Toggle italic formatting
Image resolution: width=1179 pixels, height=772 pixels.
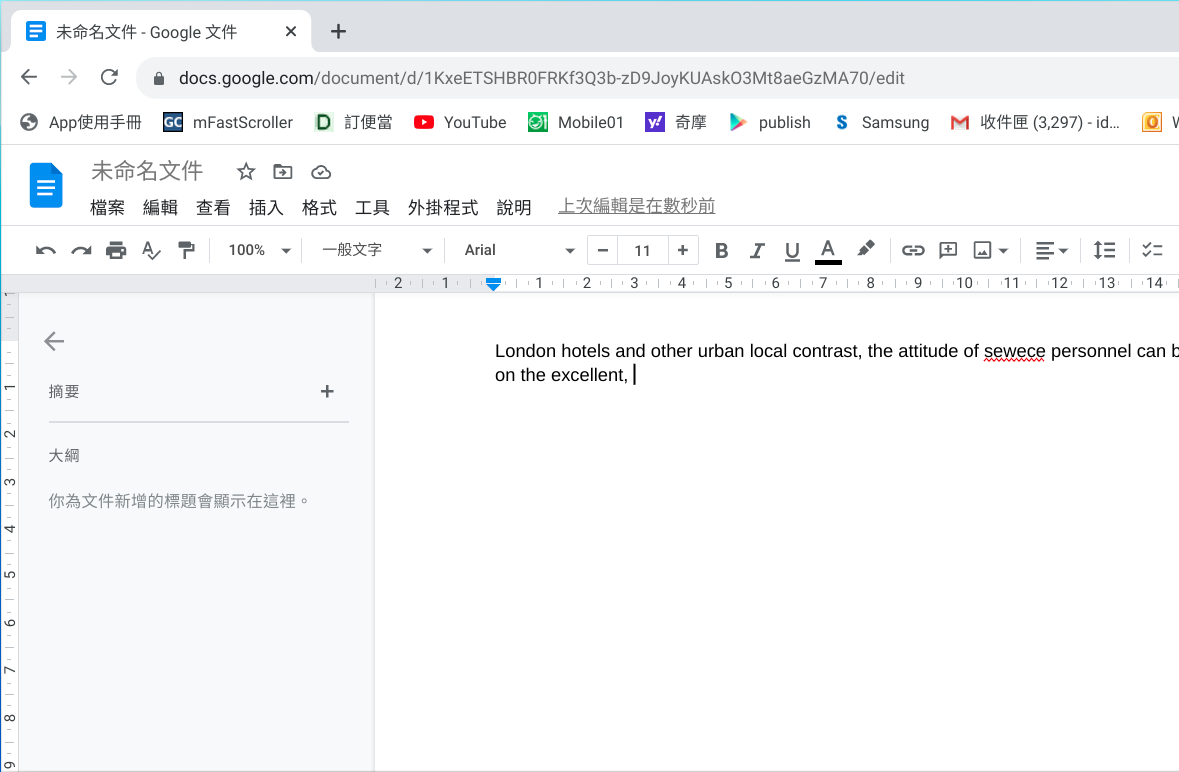click(757, 250)
